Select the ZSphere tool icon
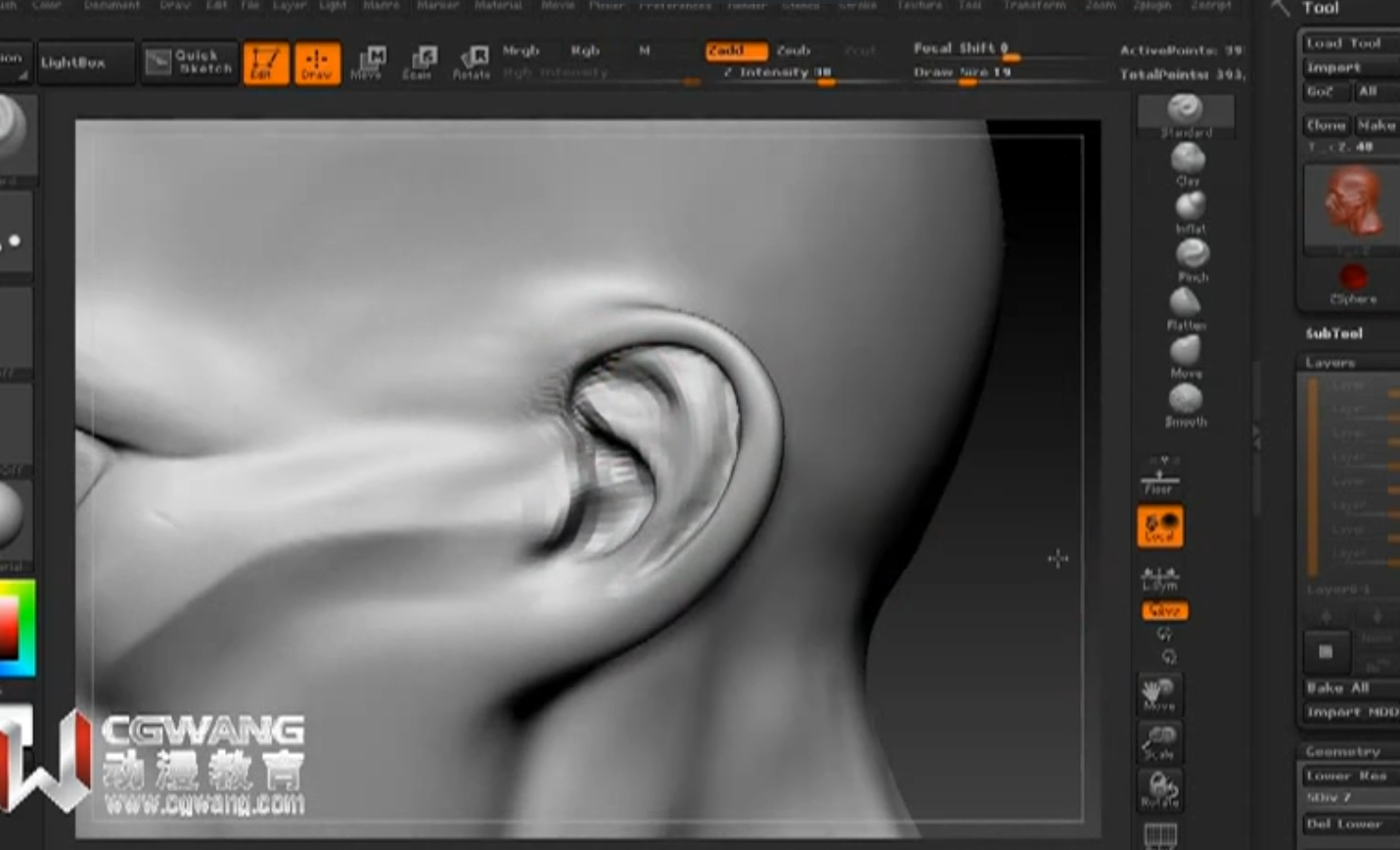The height and width of the screenshot is (850, 1400). (1353, 285)
